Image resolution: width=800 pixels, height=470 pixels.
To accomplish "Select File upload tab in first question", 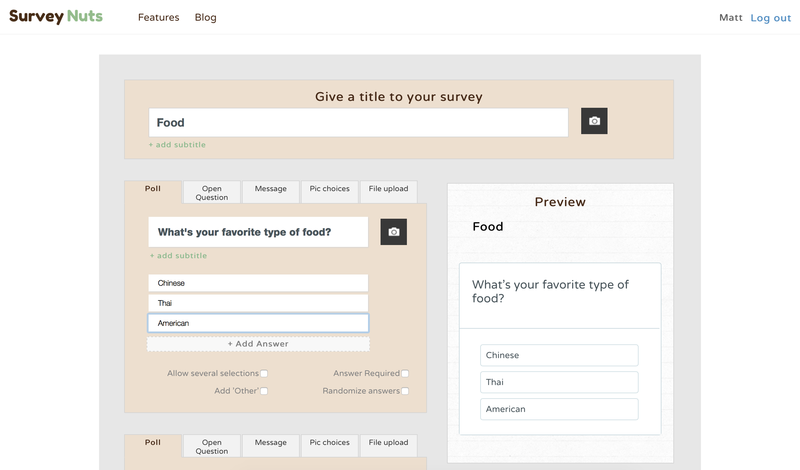I will 388,189.
